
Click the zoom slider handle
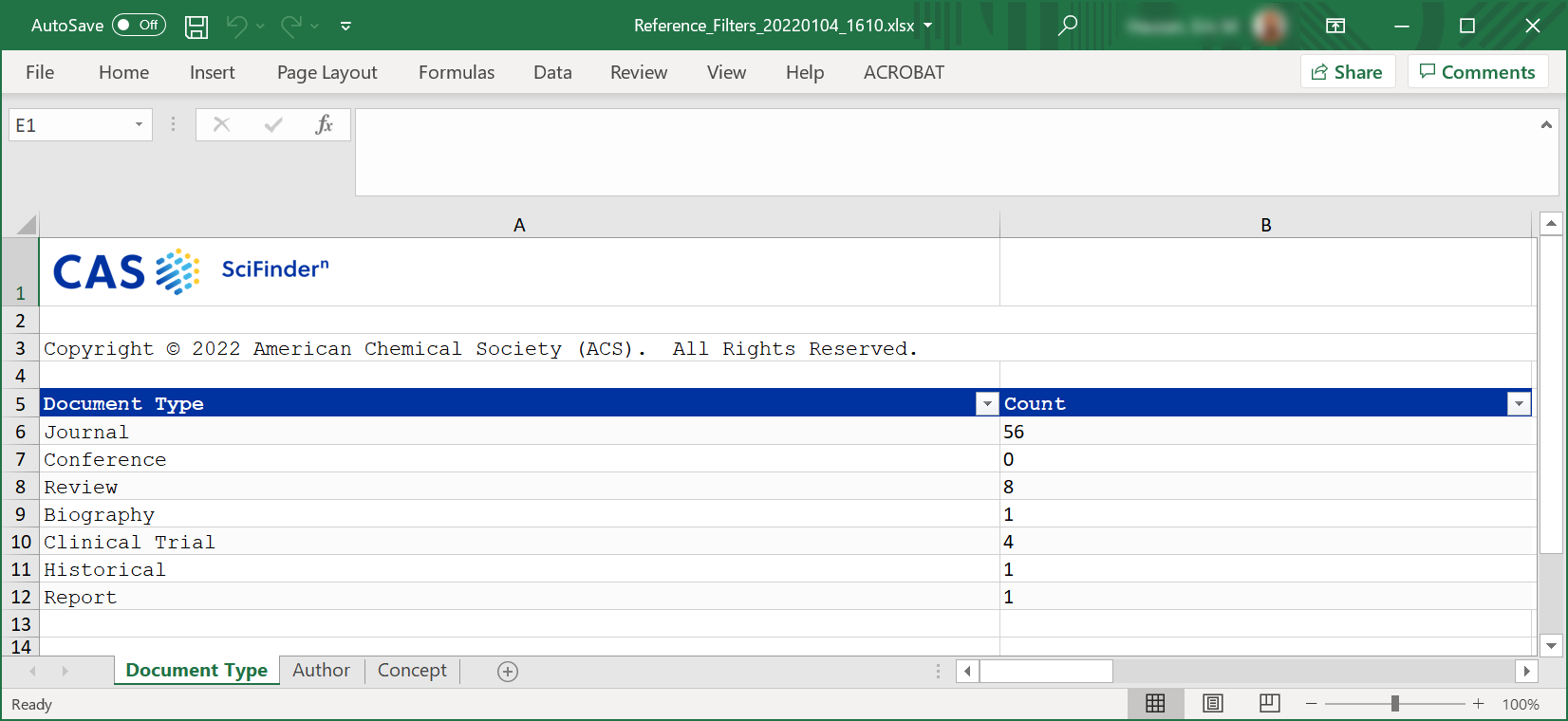pos(1395,703)
